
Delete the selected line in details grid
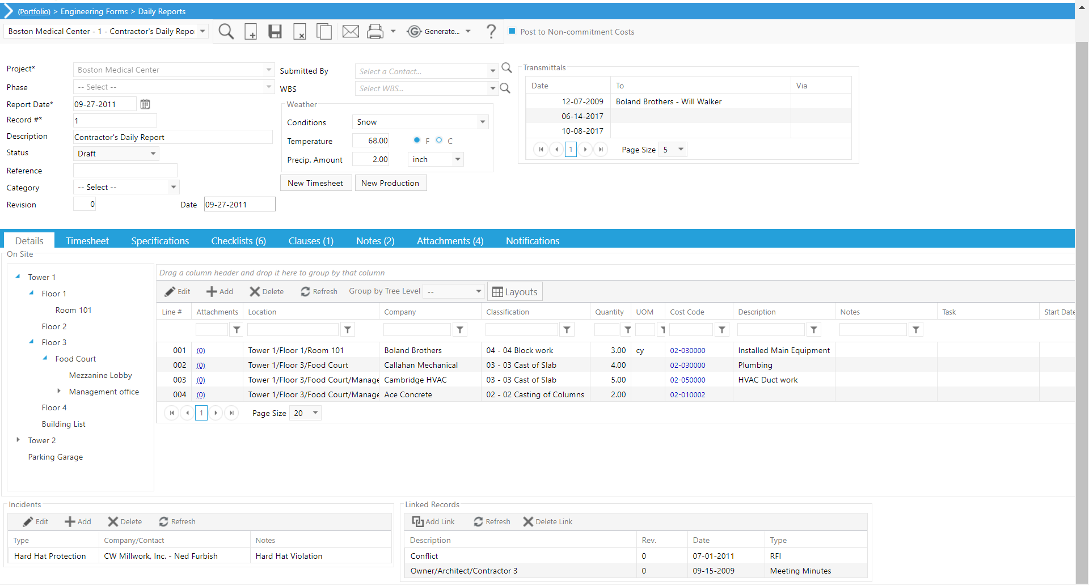click(x=267, y=292)
